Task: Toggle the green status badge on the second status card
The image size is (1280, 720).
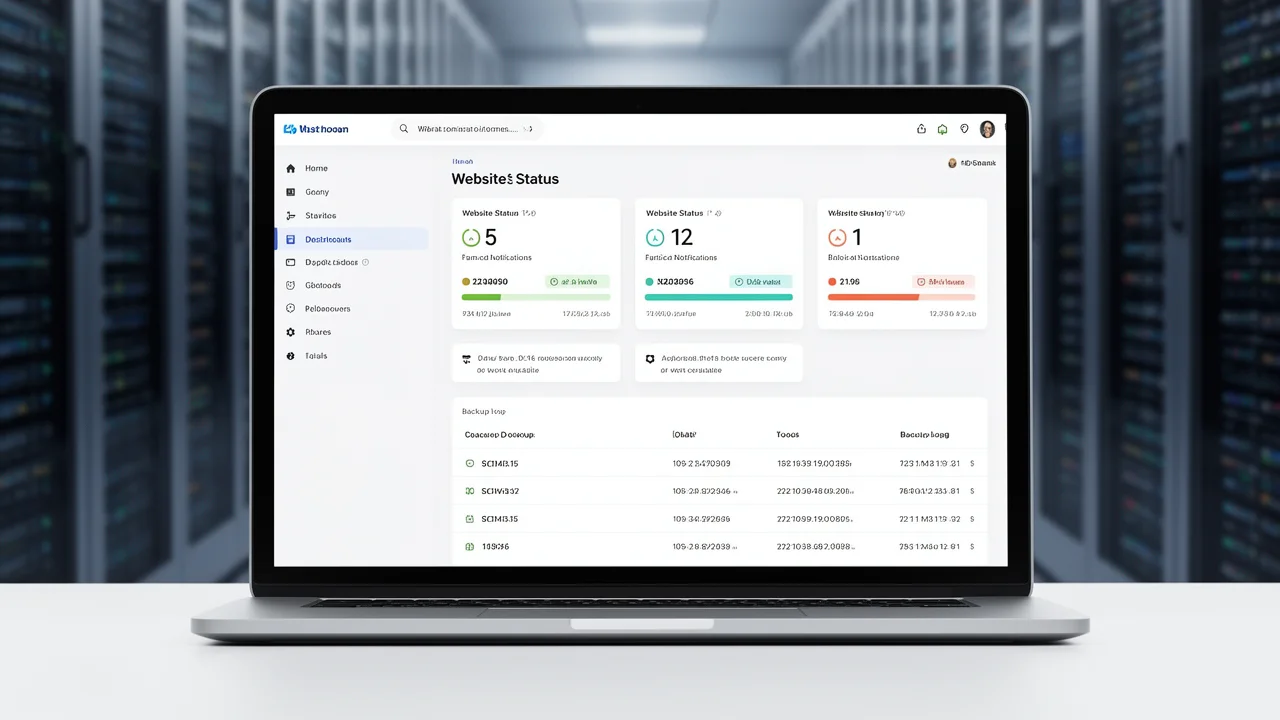Action: pyautogui.click(x=761, y=281)
